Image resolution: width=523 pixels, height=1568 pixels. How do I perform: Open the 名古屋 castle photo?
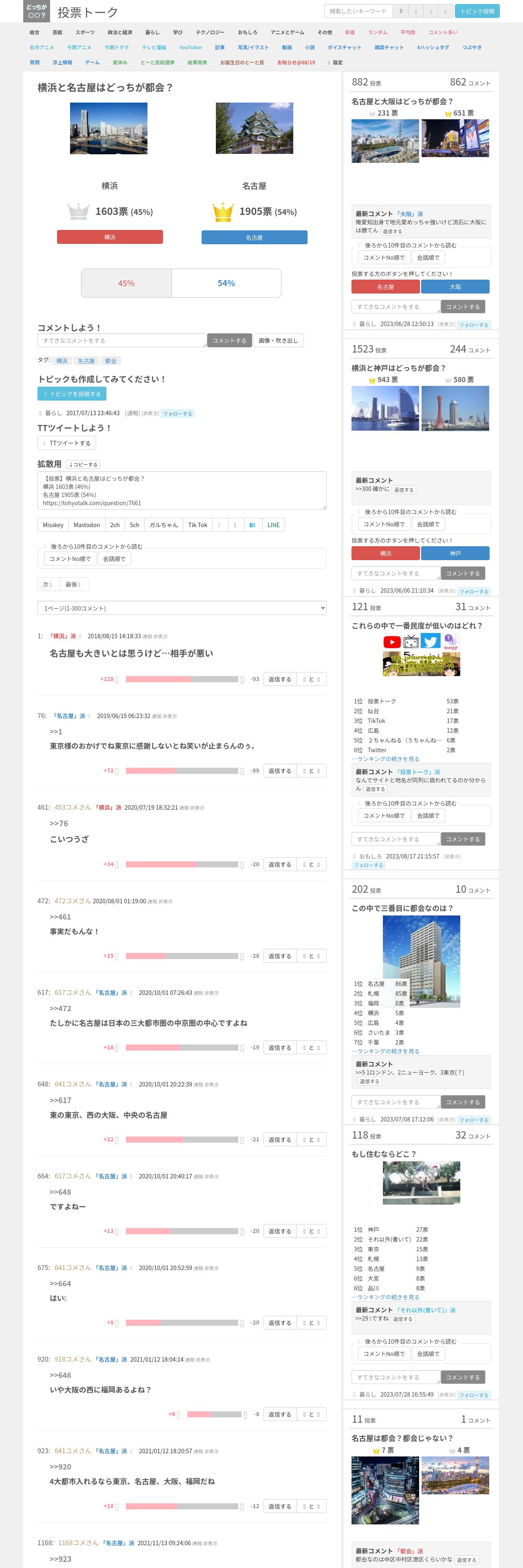255,128
